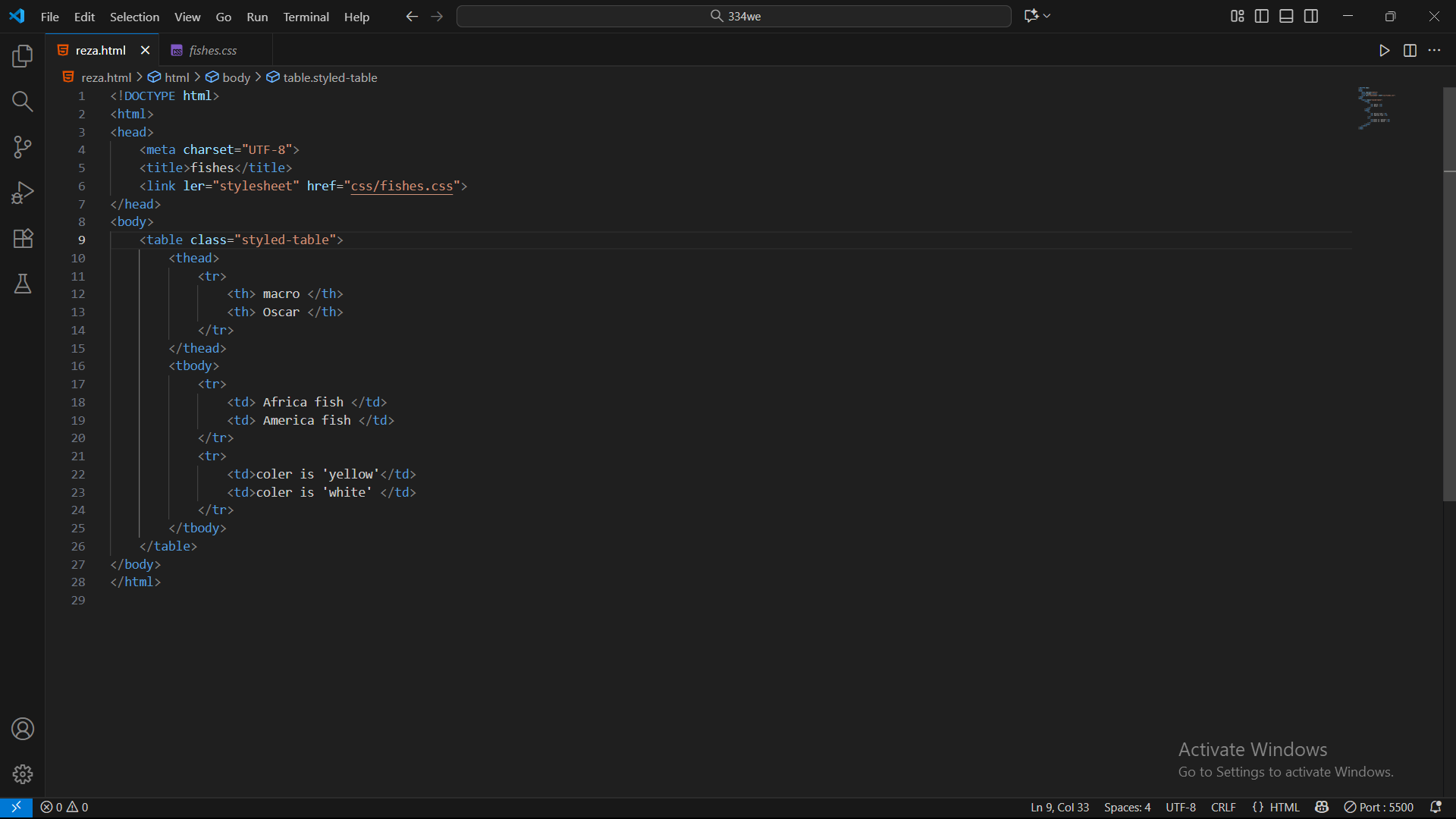Open the Source Control view
This screenshot has width=1456, height=819.
click(23, 147)
